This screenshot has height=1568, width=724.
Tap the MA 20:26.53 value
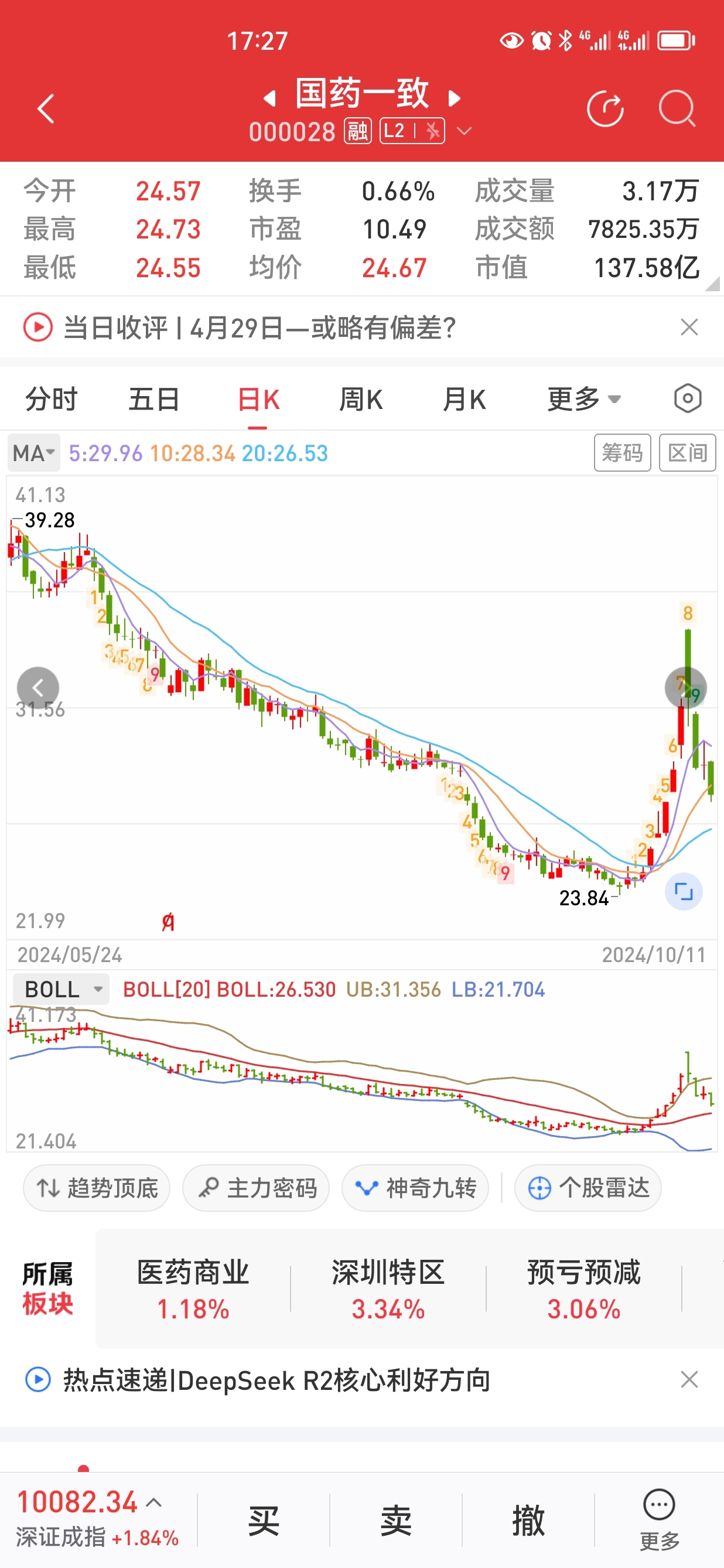[285, 453]
